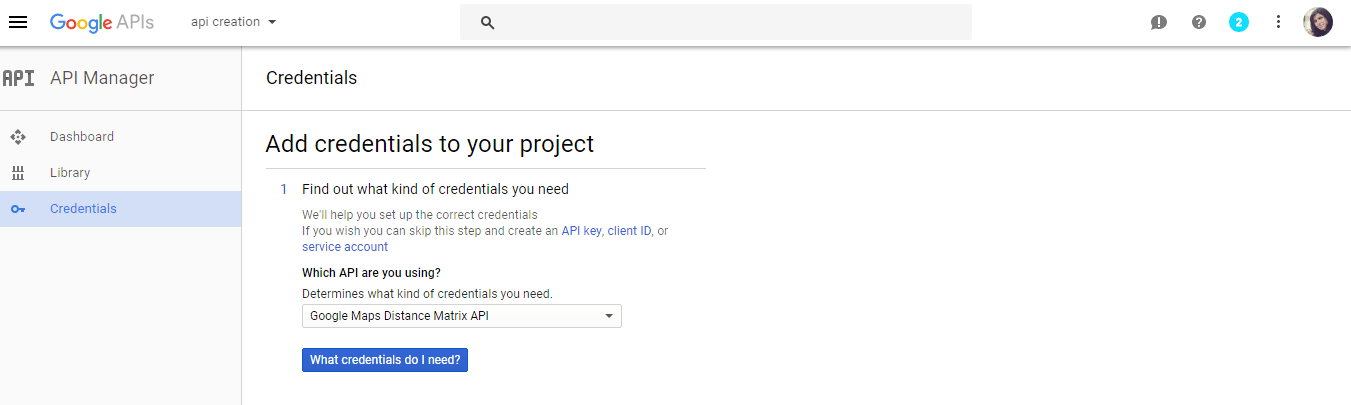Click the search magnifier icon
The image size is (1351, 405).
pos(488,22)
